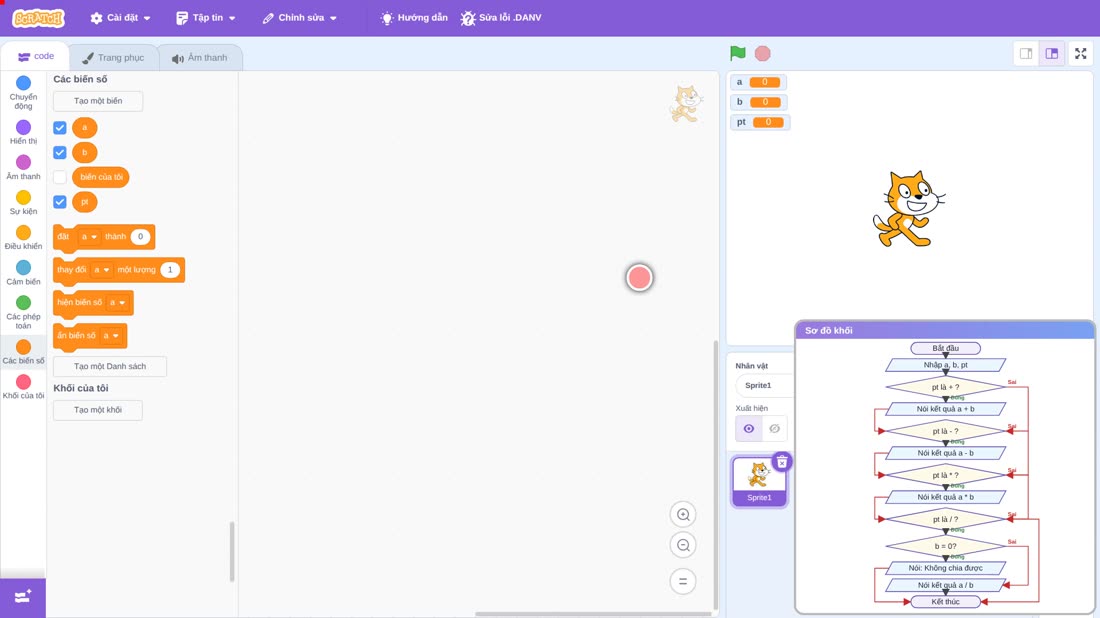Open the Chỉnh sửa menu

300,18
